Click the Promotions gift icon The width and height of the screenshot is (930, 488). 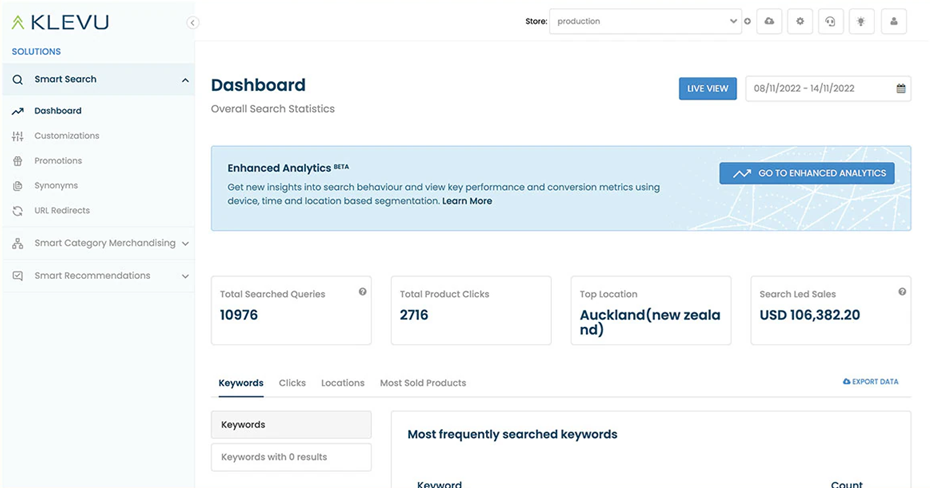click(18, 161)
